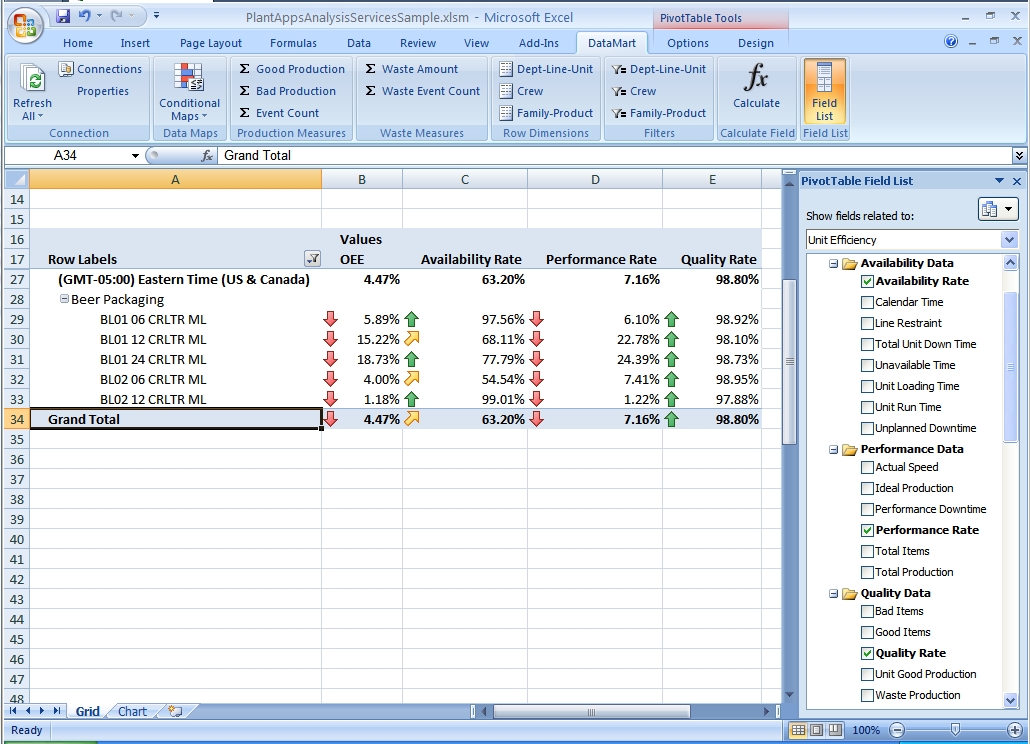This screenshot has width=1030, height=744.
Task: Adjust the zoom slider handle
Action: (x=956, y=730)
